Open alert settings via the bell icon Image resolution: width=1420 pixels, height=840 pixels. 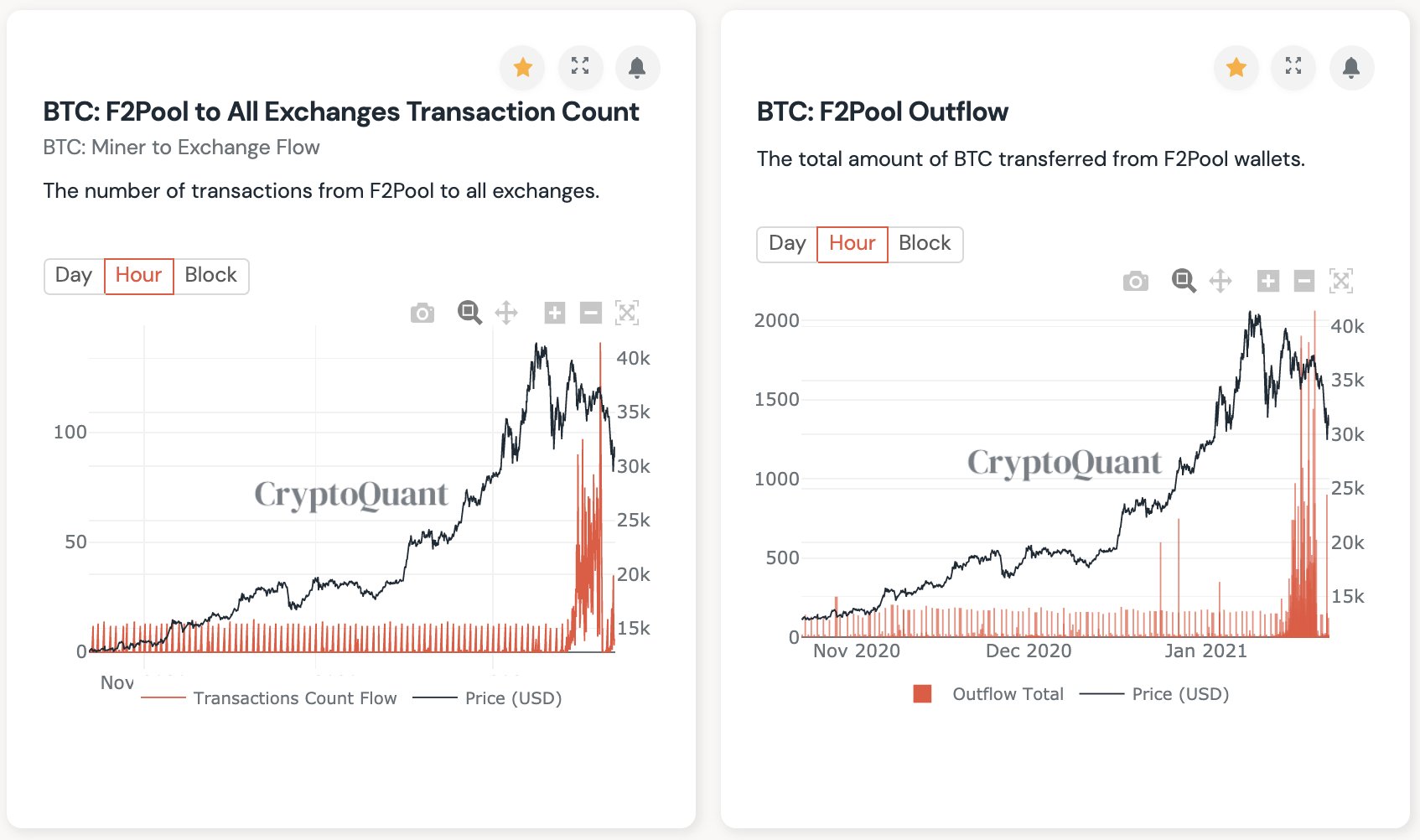point(637,68)
